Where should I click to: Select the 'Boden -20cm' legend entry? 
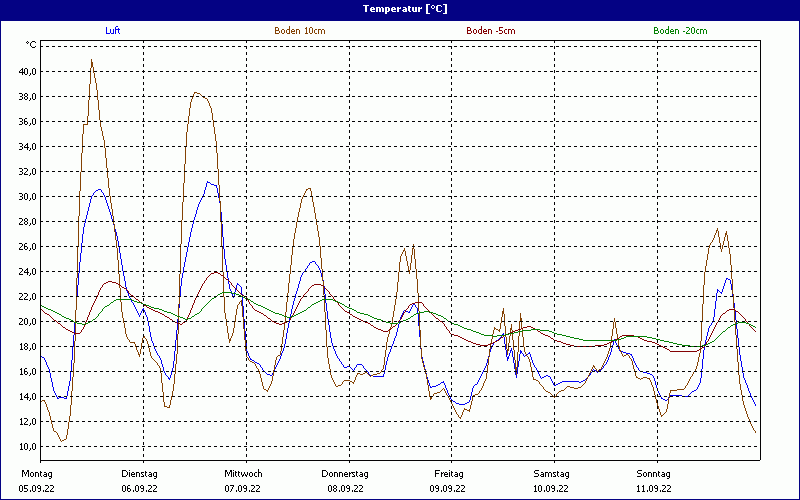[x=680, y=31]
